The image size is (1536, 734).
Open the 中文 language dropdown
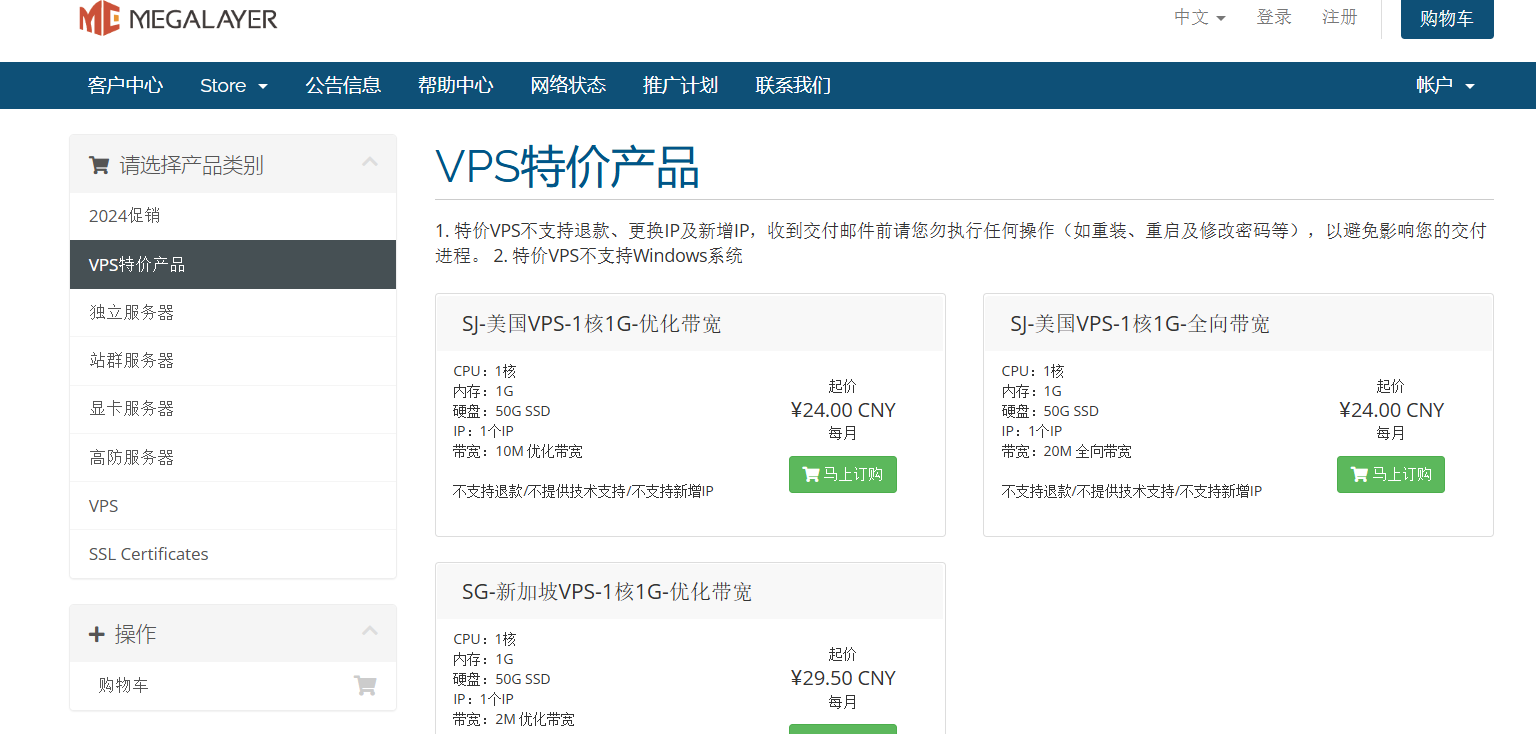[1199, 18]
